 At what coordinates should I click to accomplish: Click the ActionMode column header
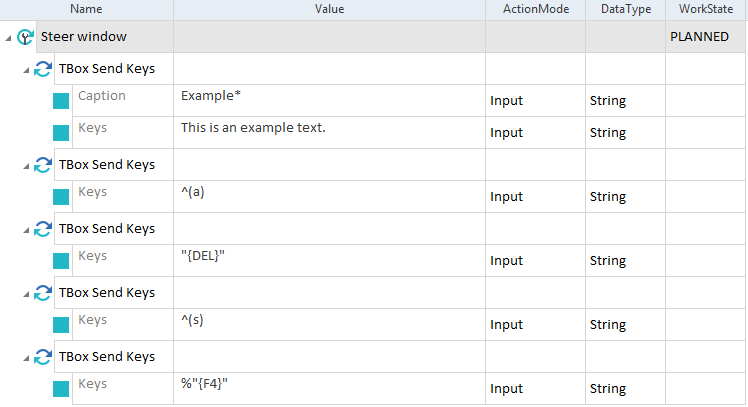tap(535, 9)
